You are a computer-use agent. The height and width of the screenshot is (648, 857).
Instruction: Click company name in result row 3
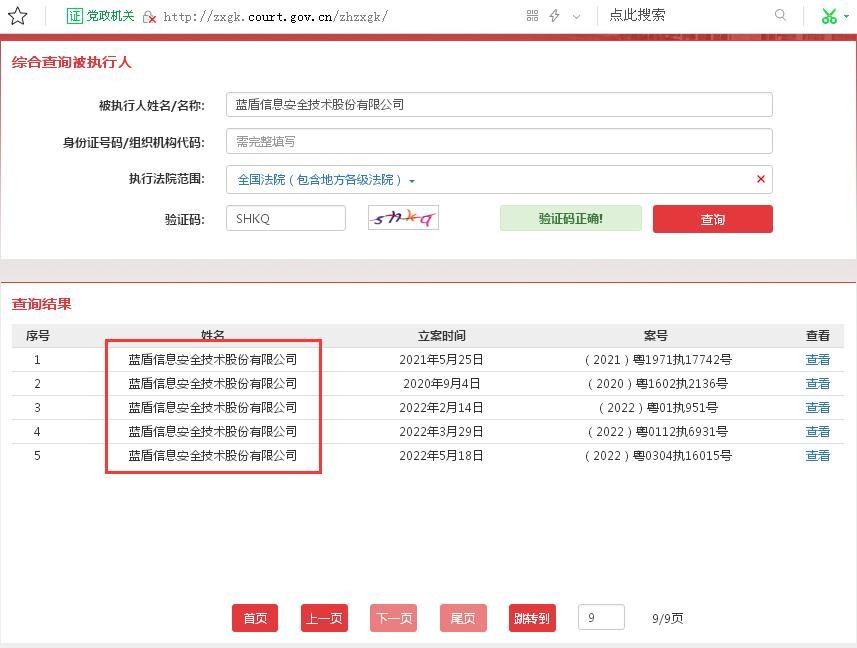tap(213, 408)
